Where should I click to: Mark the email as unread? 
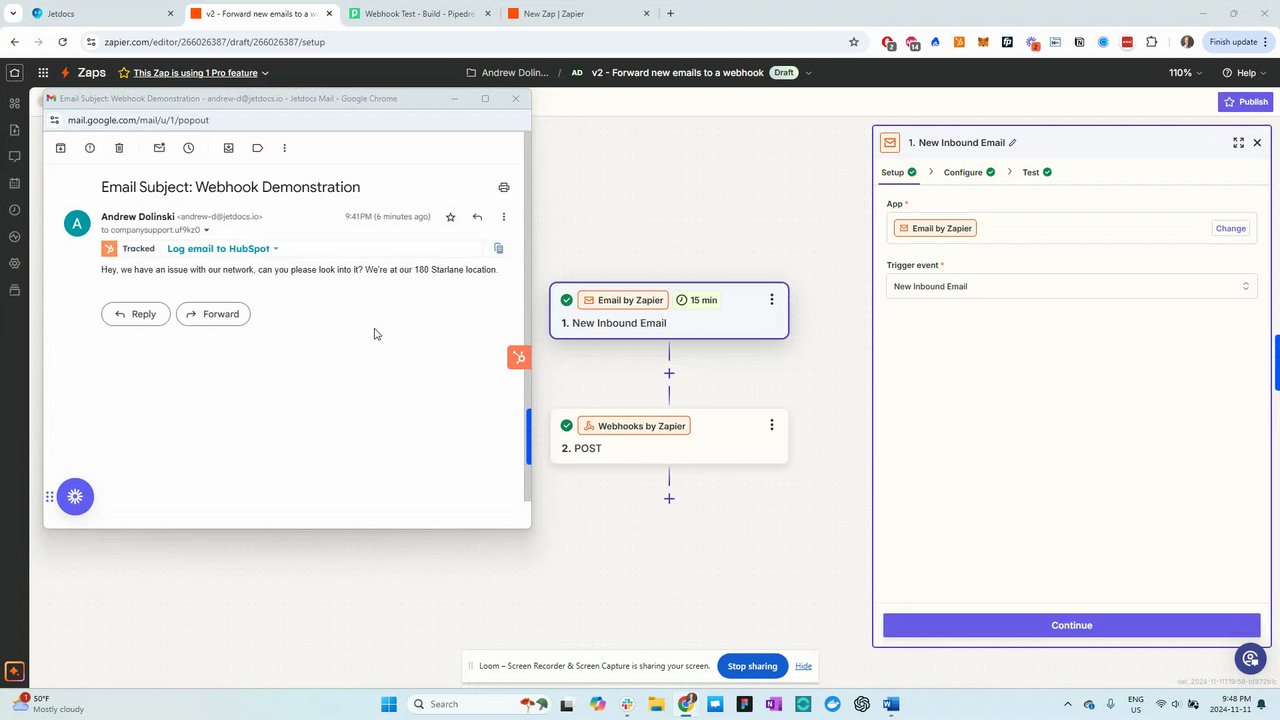(159, 148)
